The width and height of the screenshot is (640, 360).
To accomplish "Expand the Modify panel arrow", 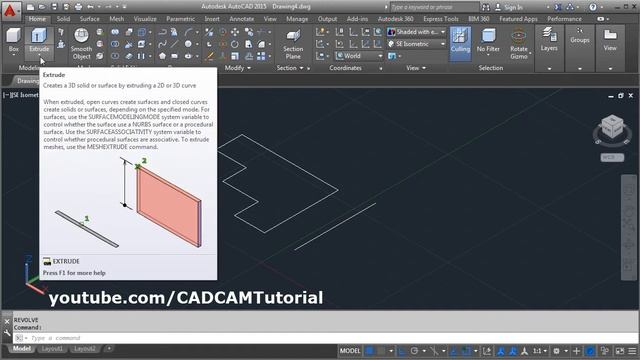I will pos(249,68).
